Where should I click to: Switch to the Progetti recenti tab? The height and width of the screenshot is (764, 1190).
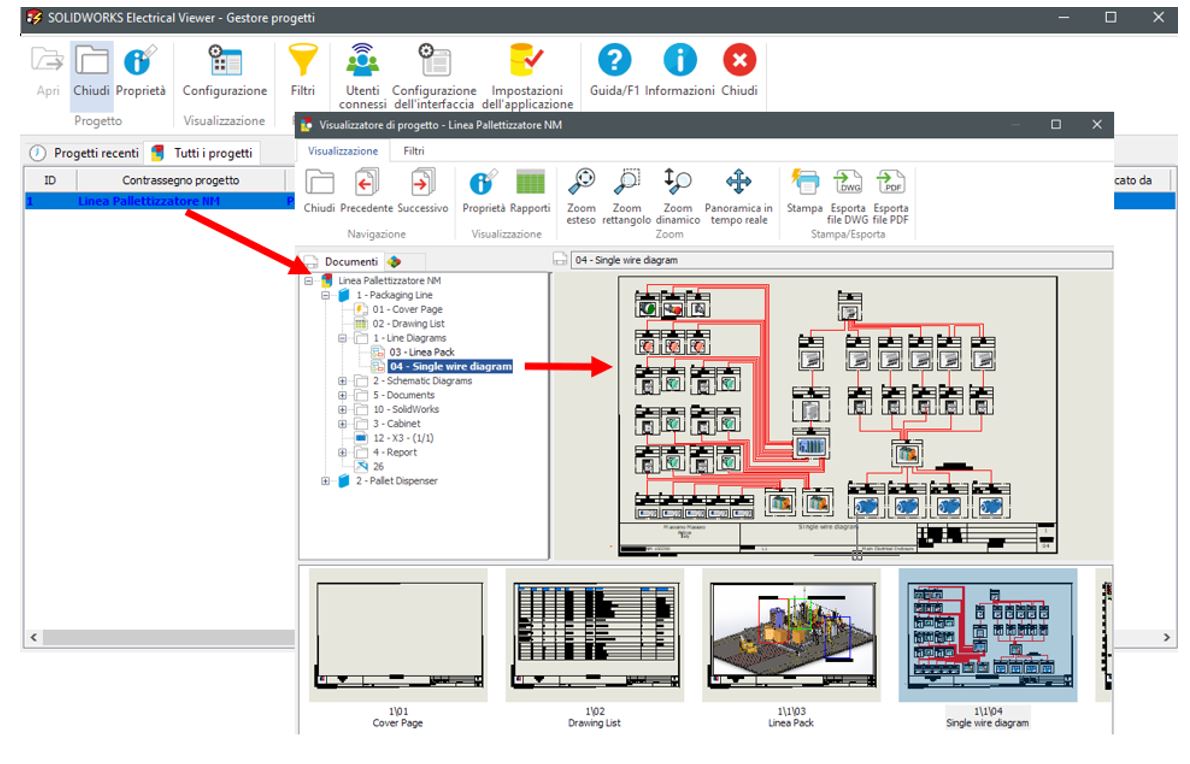click(85, 153)
